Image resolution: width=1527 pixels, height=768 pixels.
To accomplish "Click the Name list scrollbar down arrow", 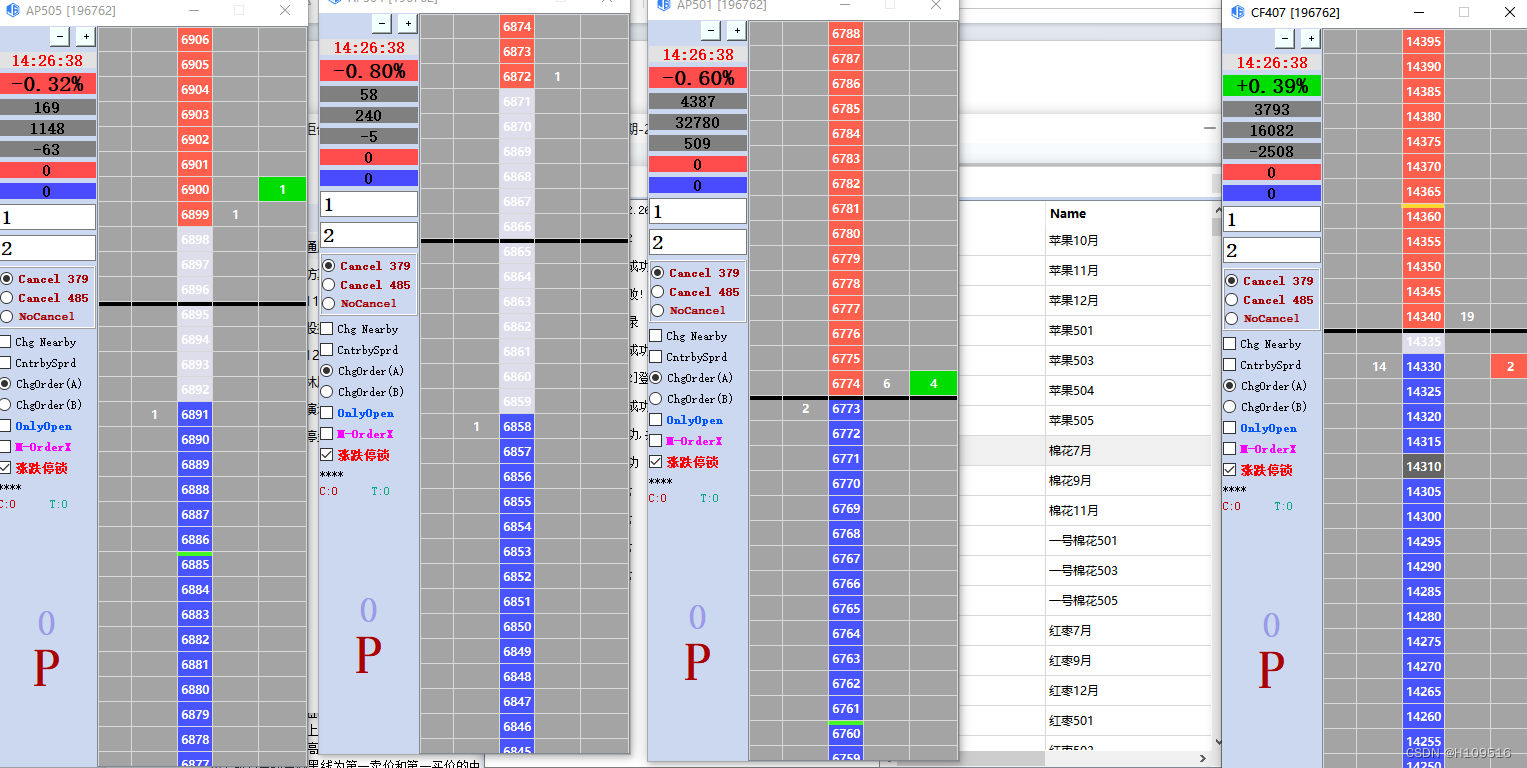I will click(x=1217, y=742).
